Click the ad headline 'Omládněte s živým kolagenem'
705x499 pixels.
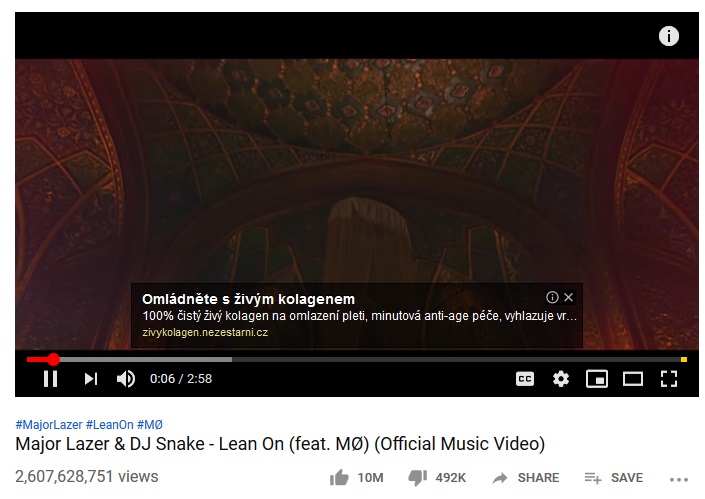tap(249, 299)
